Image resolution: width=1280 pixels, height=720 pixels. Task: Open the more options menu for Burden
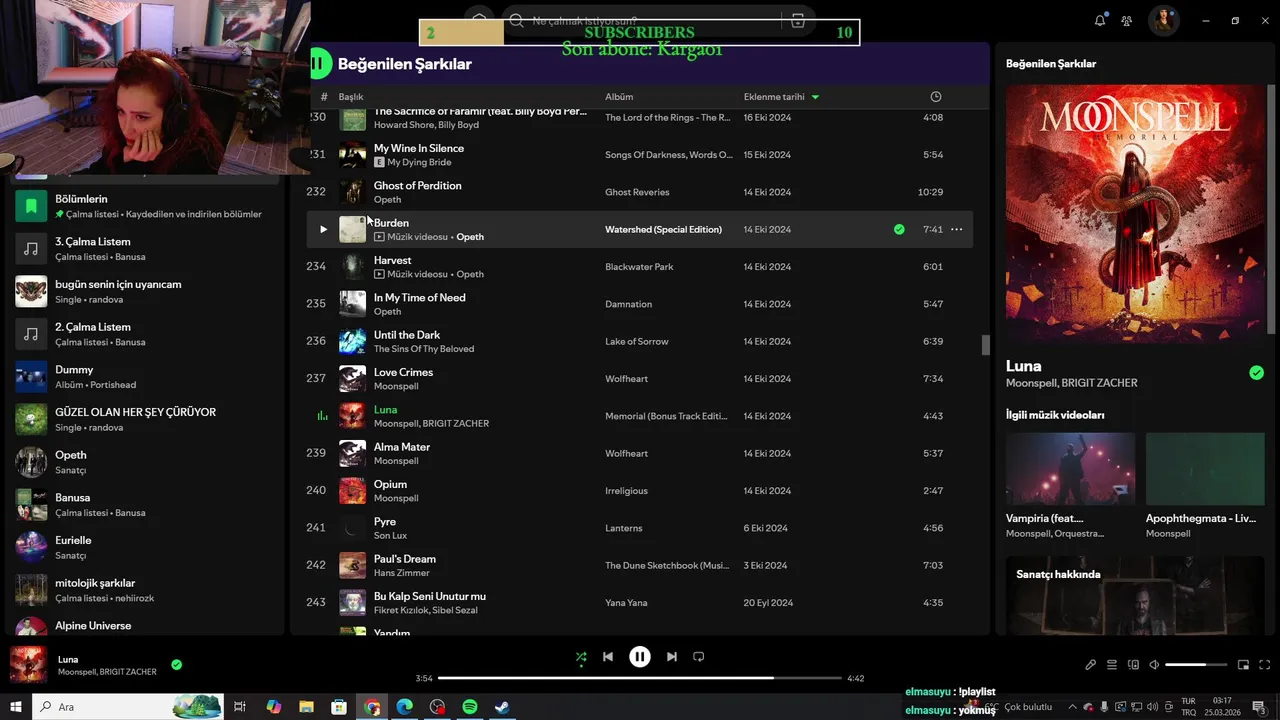(956, 229)
